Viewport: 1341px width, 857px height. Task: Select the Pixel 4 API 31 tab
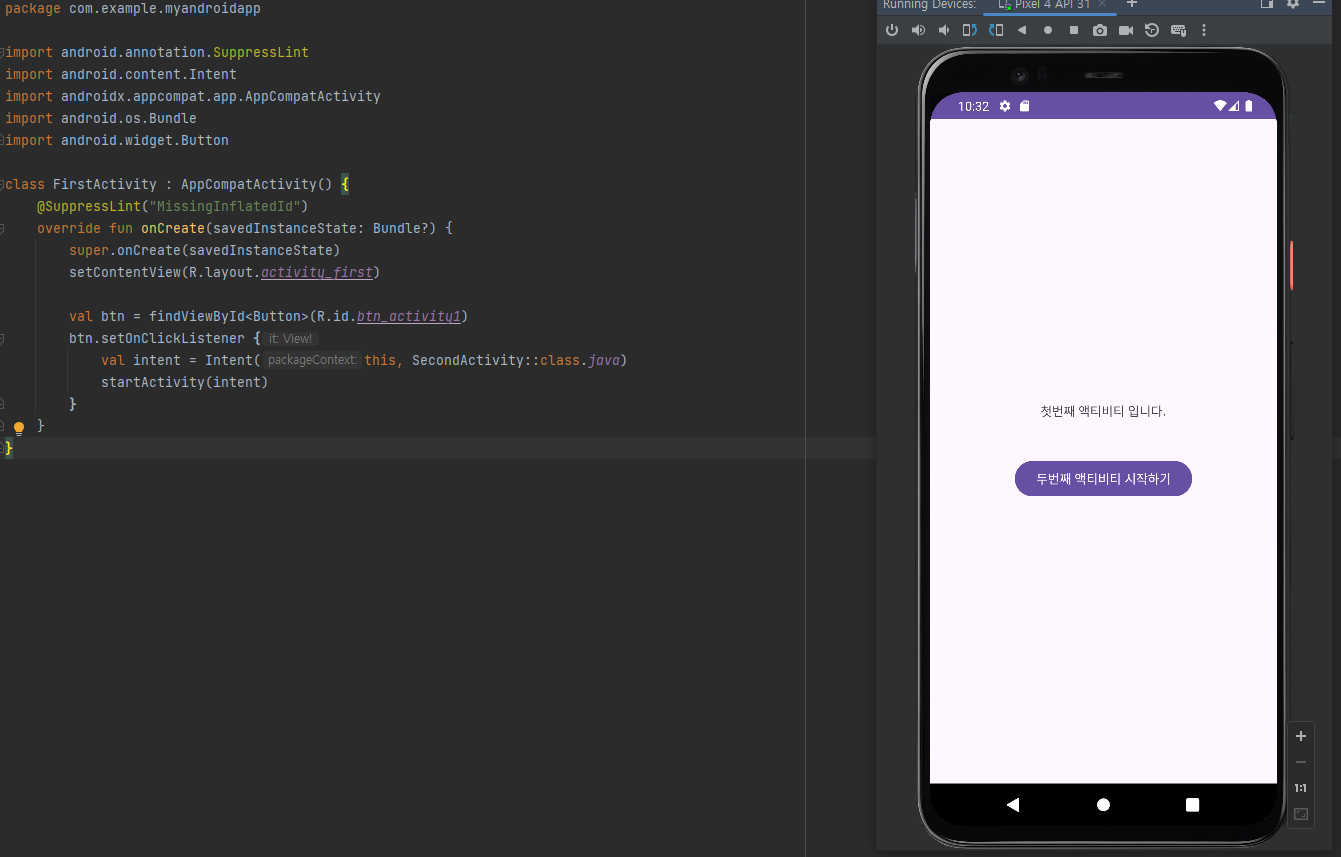point(1044,5)
